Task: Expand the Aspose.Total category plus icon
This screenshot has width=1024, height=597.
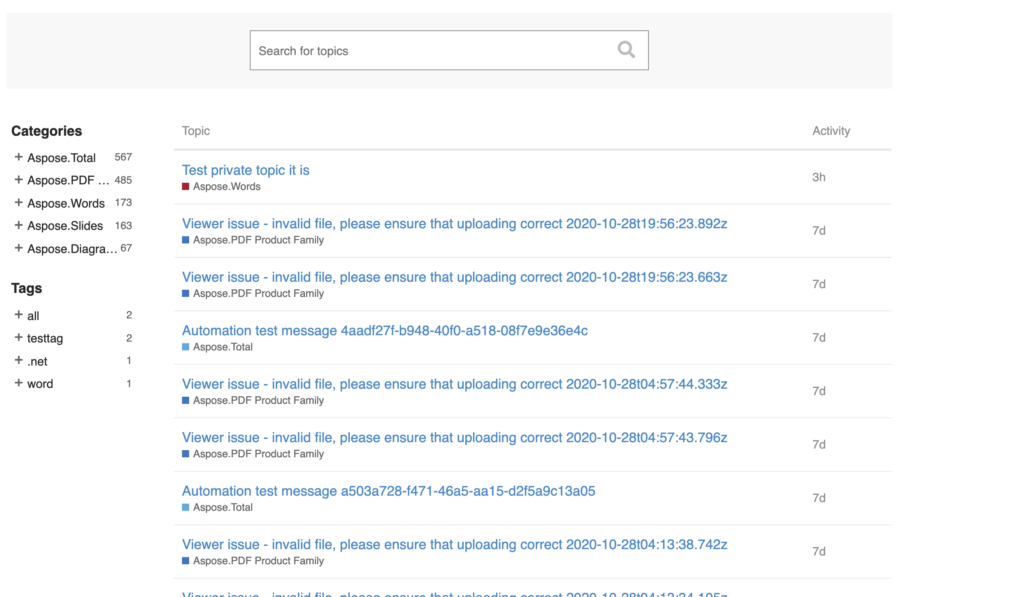Action: [18, 157]
